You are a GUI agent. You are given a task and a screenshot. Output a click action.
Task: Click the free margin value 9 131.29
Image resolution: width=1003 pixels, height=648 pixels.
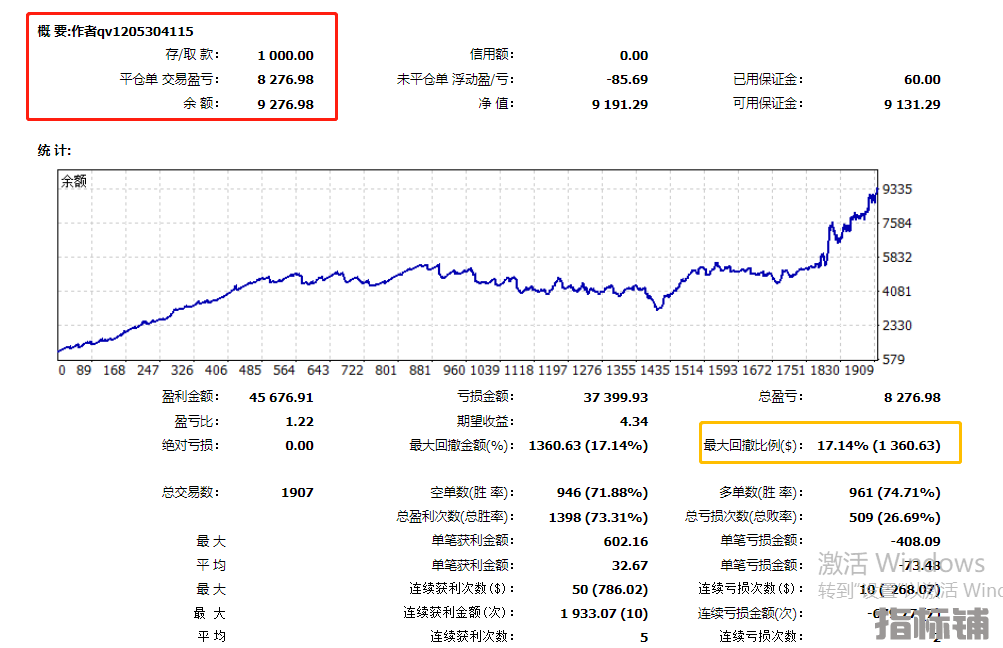tap(912, 104)
